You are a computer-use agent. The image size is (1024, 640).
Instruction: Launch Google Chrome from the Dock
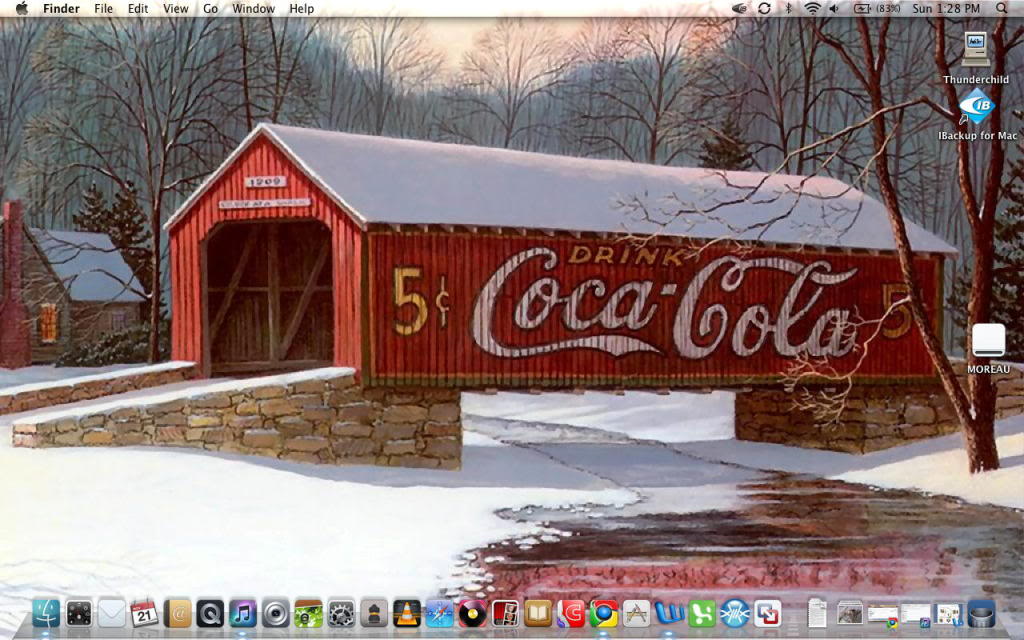pos(603,614)
